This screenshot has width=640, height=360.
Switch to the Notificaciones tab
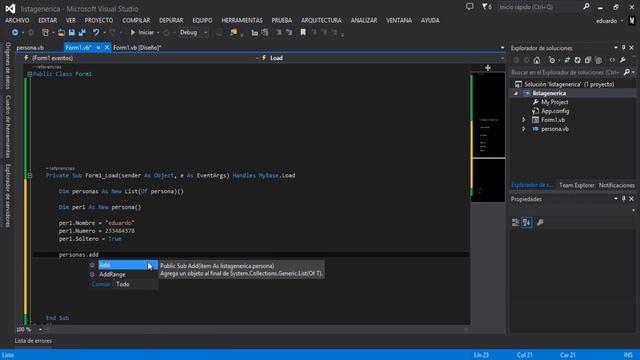tap(616, 185)
